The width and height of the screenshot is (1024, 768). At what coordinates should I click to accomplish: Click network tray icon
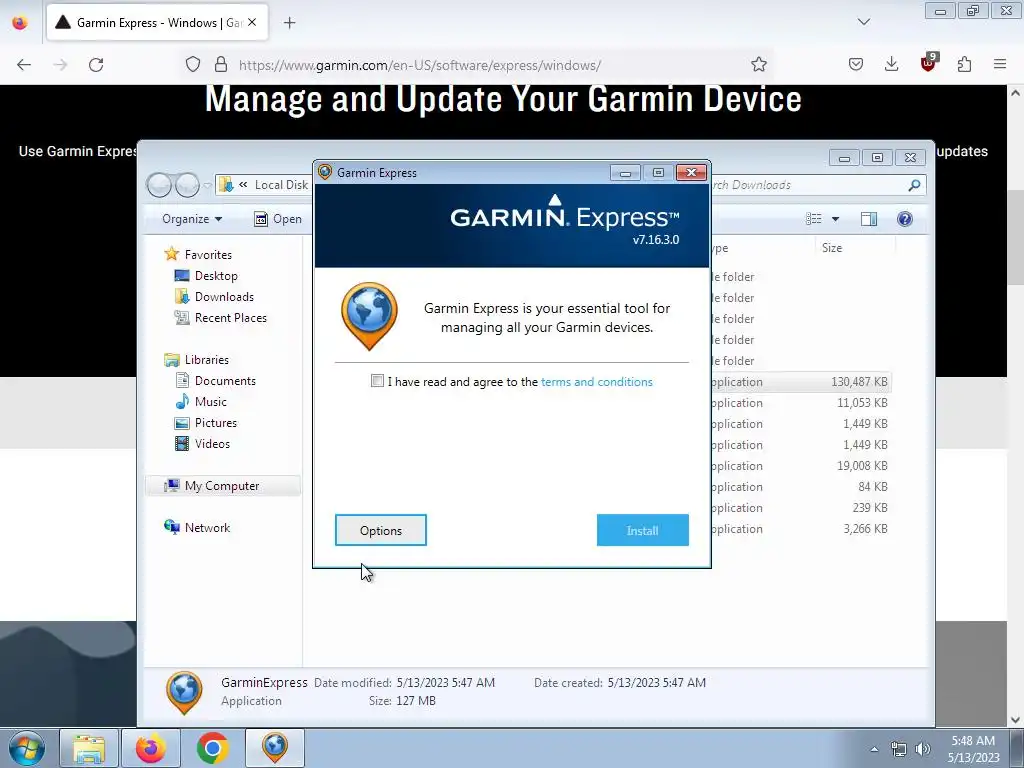899,749
